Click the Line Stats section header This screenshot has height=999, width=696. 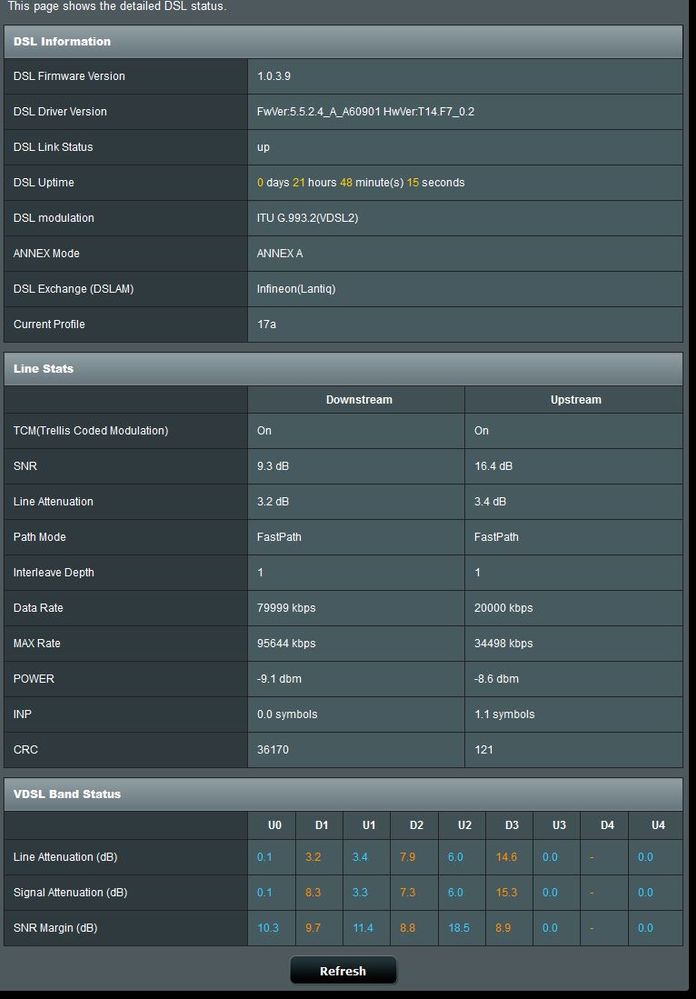[43, 369]
